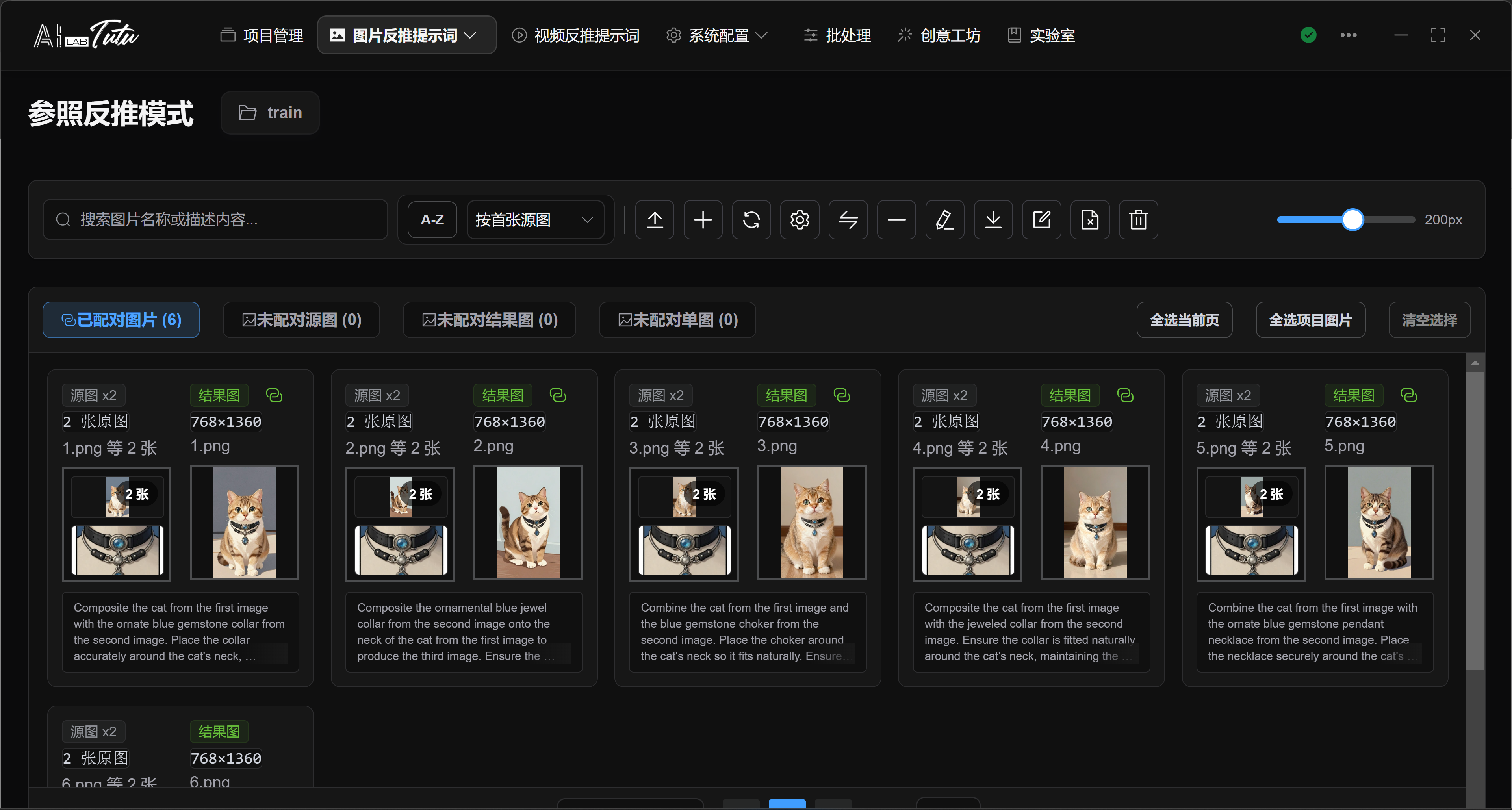The height and width of the screenshot is (810, 1512).
Task: Click description mentioning "pendant necklace"
Action: (x=1315, y=632)
